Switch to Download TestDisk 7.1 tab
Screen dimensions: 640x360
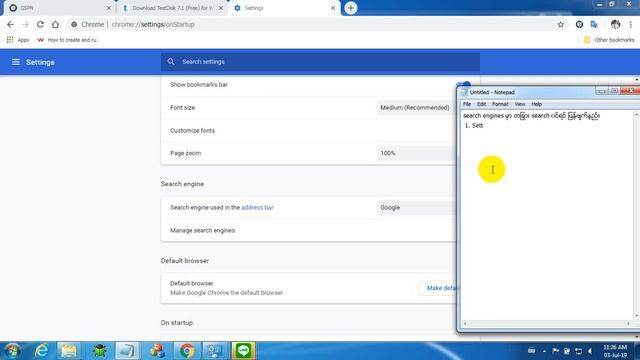171,8
